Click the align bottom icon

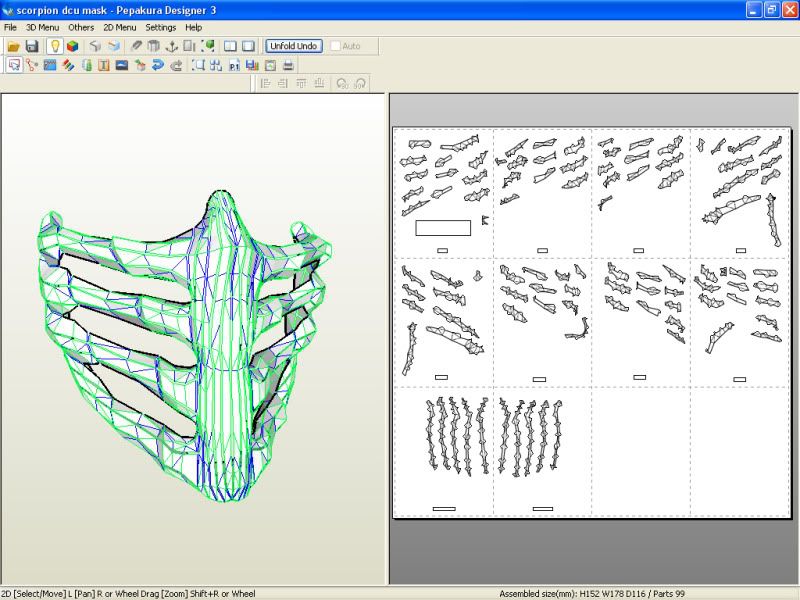319,84
